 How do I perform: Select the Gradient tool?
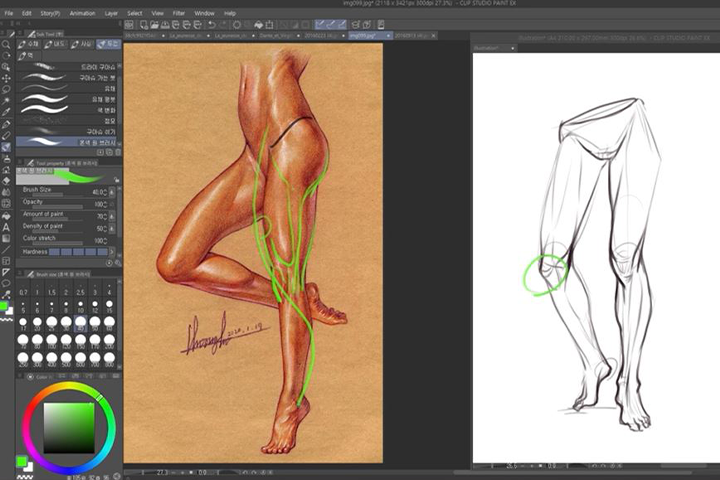click(6, 238)
